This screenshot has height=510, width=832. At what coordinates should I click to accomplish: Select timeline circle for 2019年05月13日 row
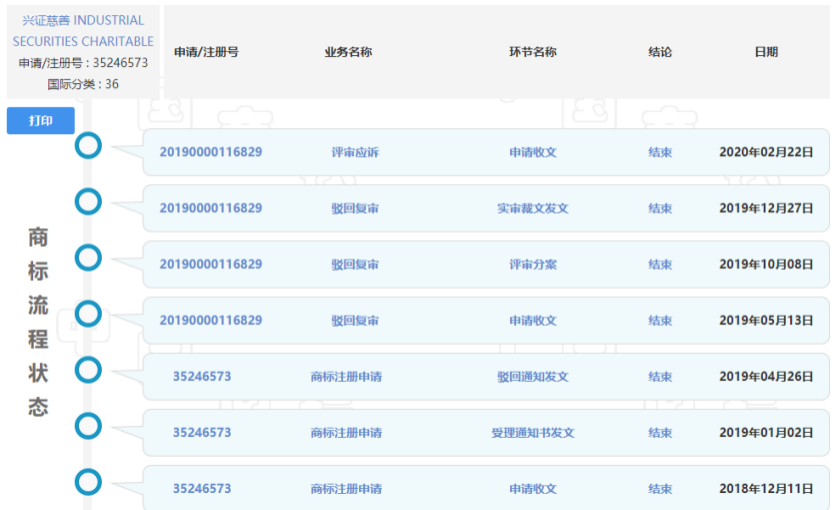pos(88,314)
